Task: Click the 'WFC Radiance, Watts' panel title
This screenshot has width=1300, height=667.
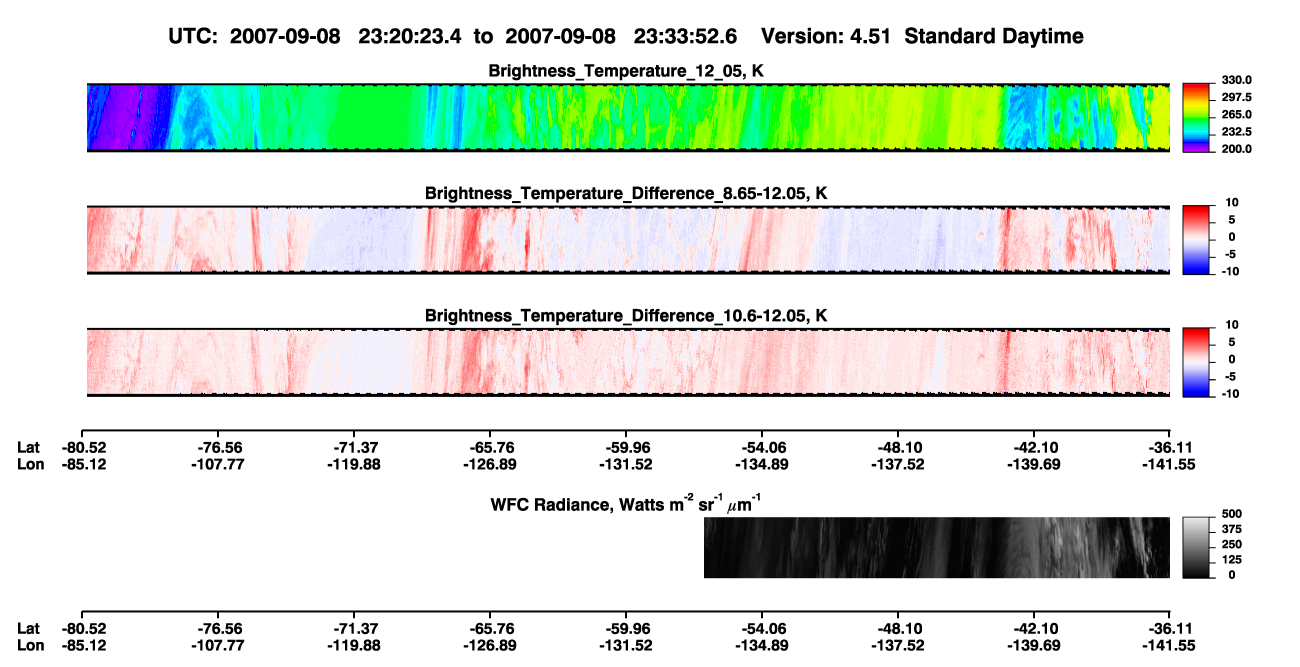Action: click(627, 503)
